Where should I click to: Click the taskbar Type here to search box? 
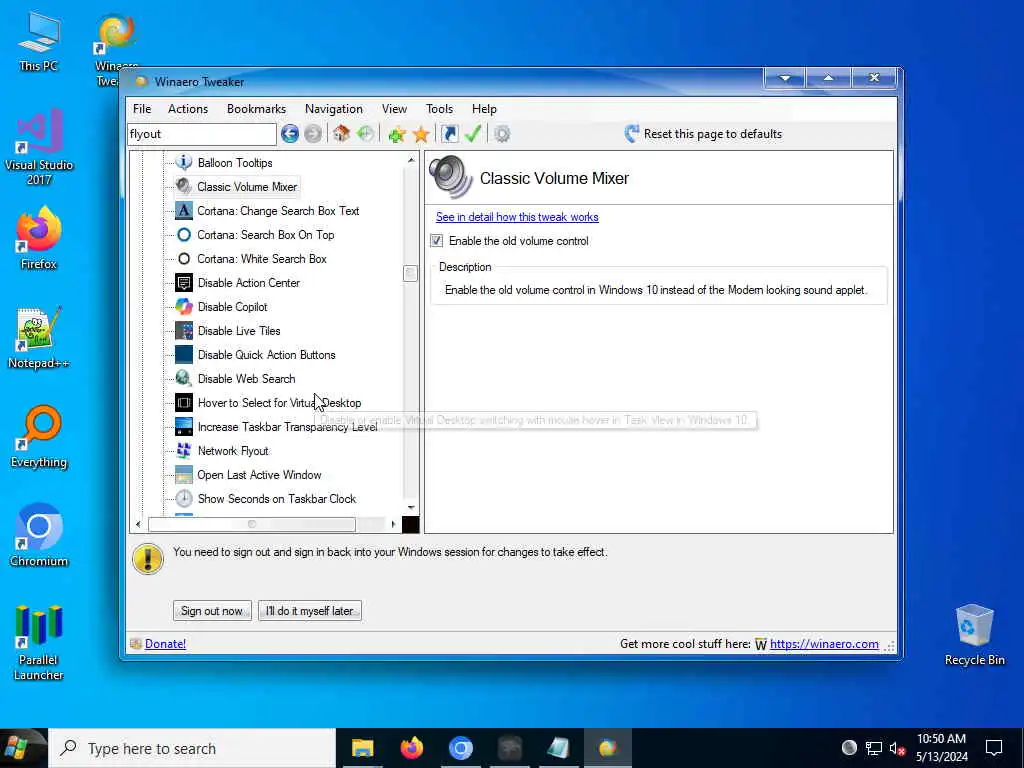tap(192, 748)
